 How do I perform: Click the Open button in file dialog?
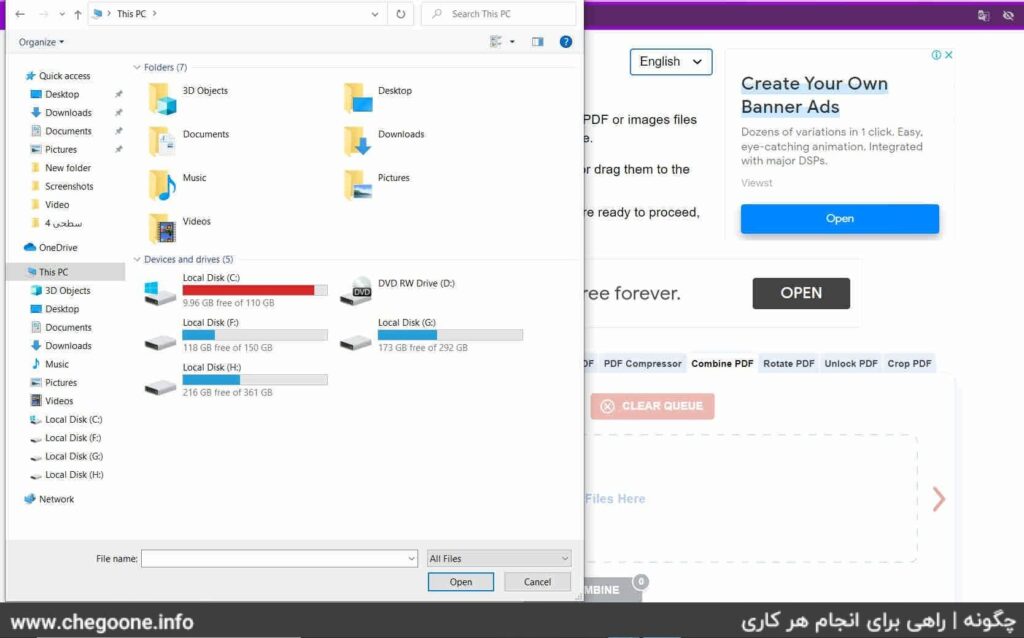pyautogui.click(x=460, y=582)
